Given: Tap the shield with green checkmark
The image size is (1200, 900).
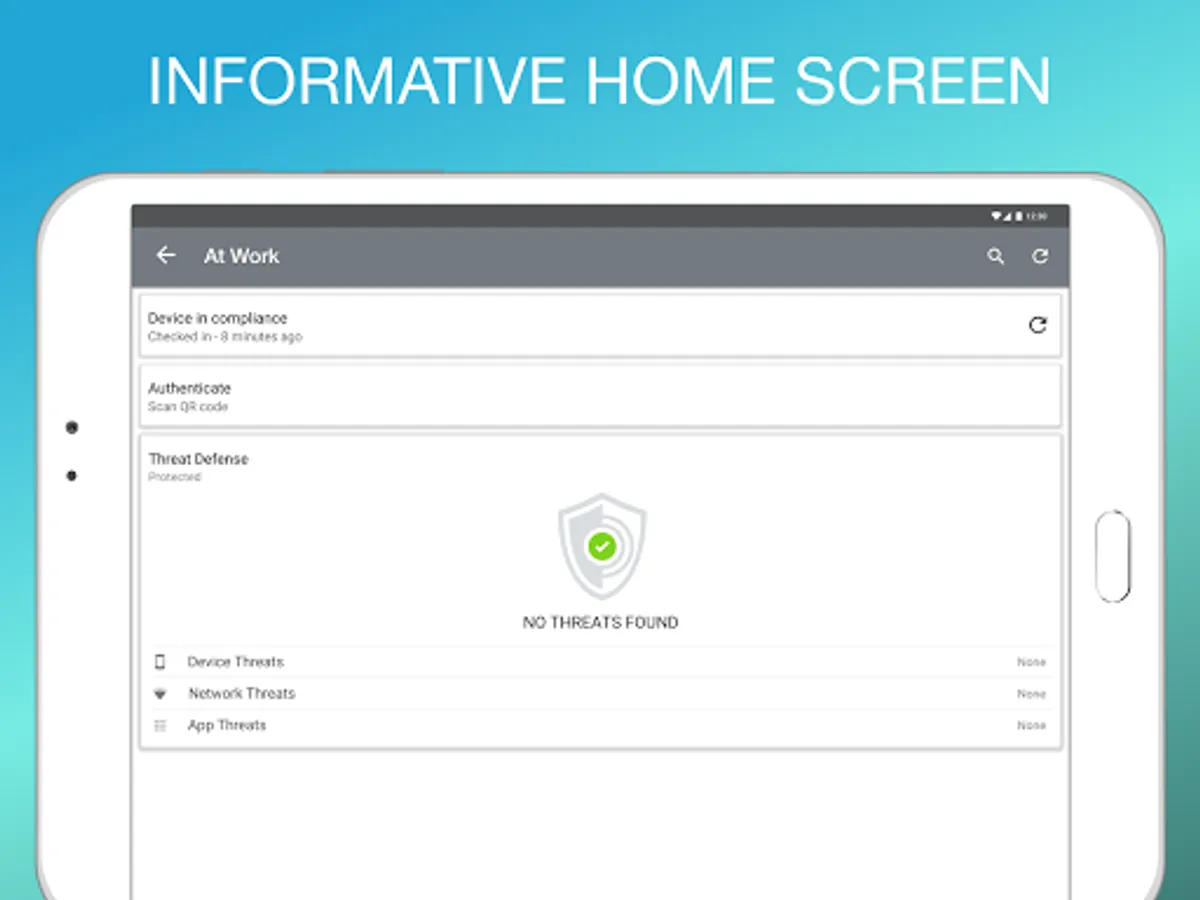Looking at the screenshot, I should point(601,546).
